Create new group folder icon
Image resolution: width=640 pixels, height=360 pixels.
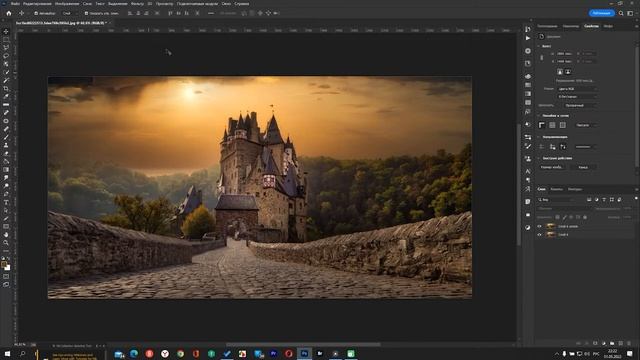click(612, 343)
